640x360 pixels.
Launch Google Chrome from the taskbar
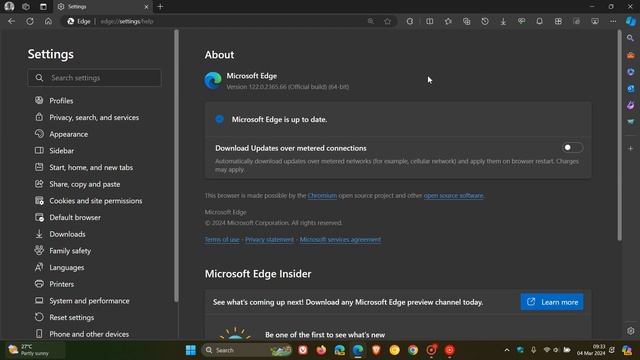coord(413,350)
